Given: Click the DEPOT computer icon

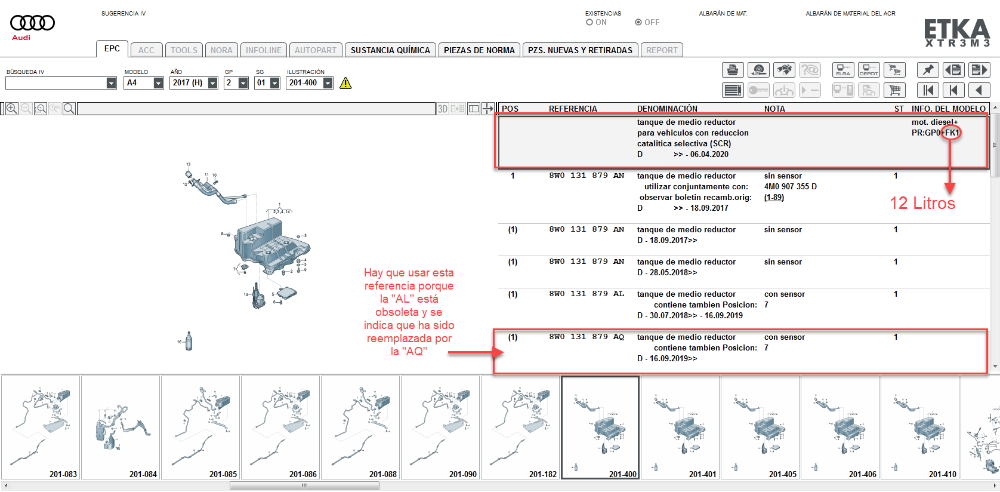Looking at the screenshot, I should point(869,70).
